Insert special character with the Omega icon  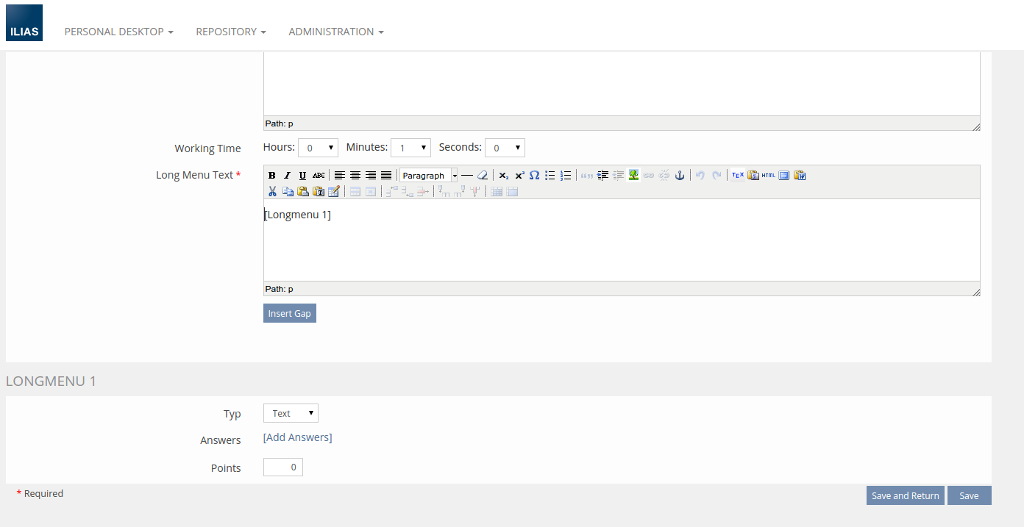(x=535, y=176)
